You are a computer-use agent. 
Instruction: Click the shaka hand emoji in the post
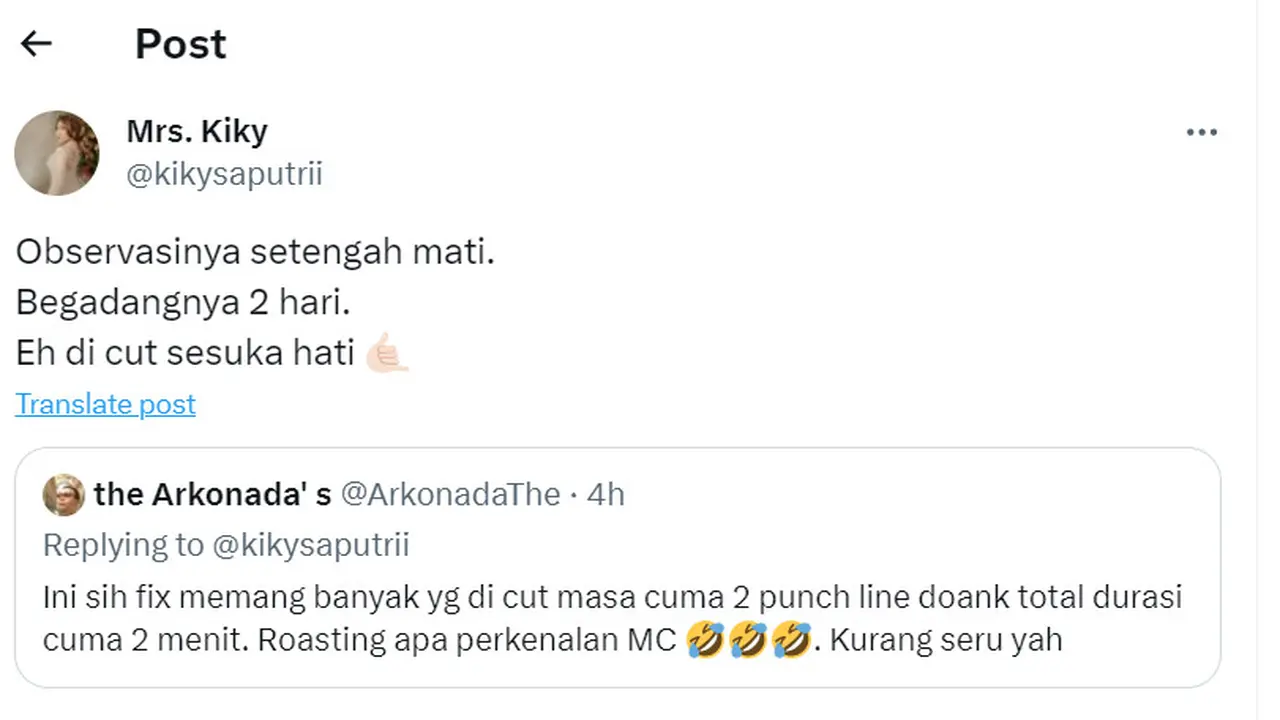tap(388, 352)
